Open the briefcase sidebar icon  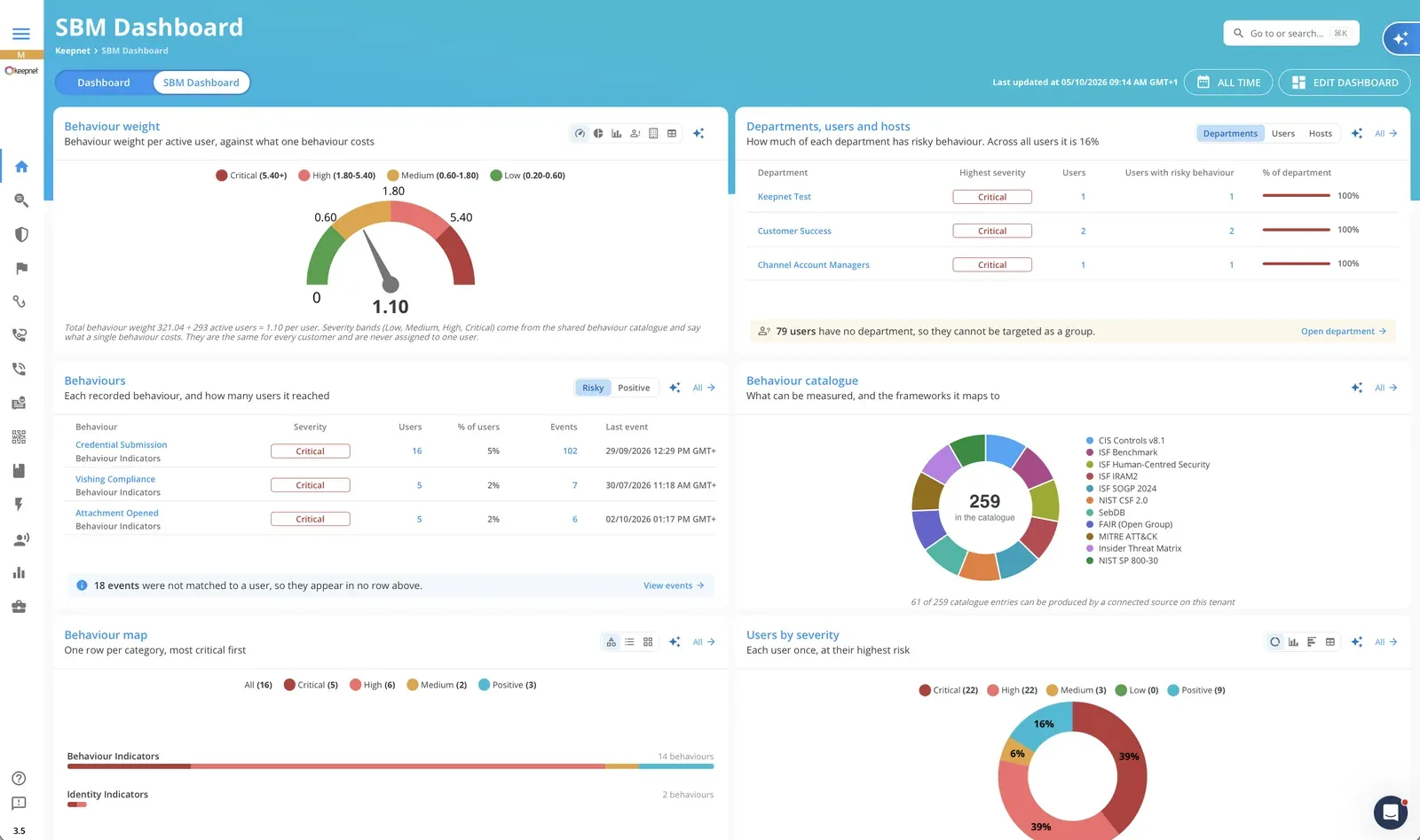pyautogui.click(x=19, y=607)
